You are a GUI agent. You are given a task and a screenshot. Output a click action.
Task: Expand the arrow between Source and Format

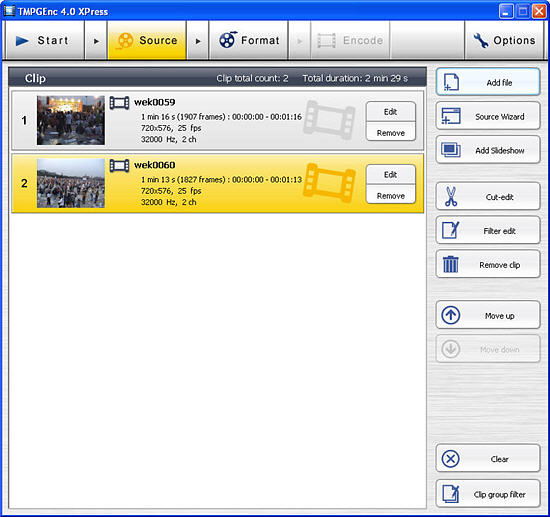198,41
